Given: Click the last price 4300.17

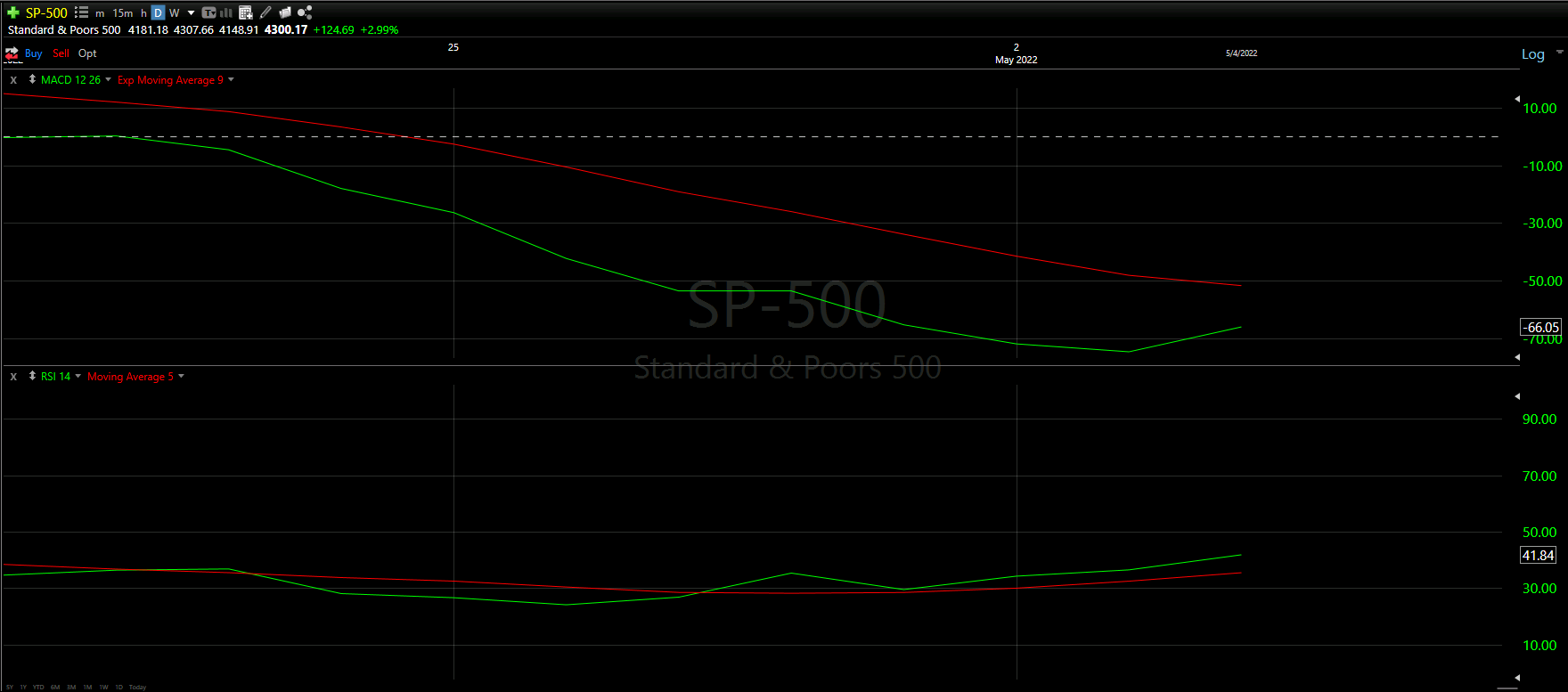Looking at the screenshot, I should pos(286,29).
